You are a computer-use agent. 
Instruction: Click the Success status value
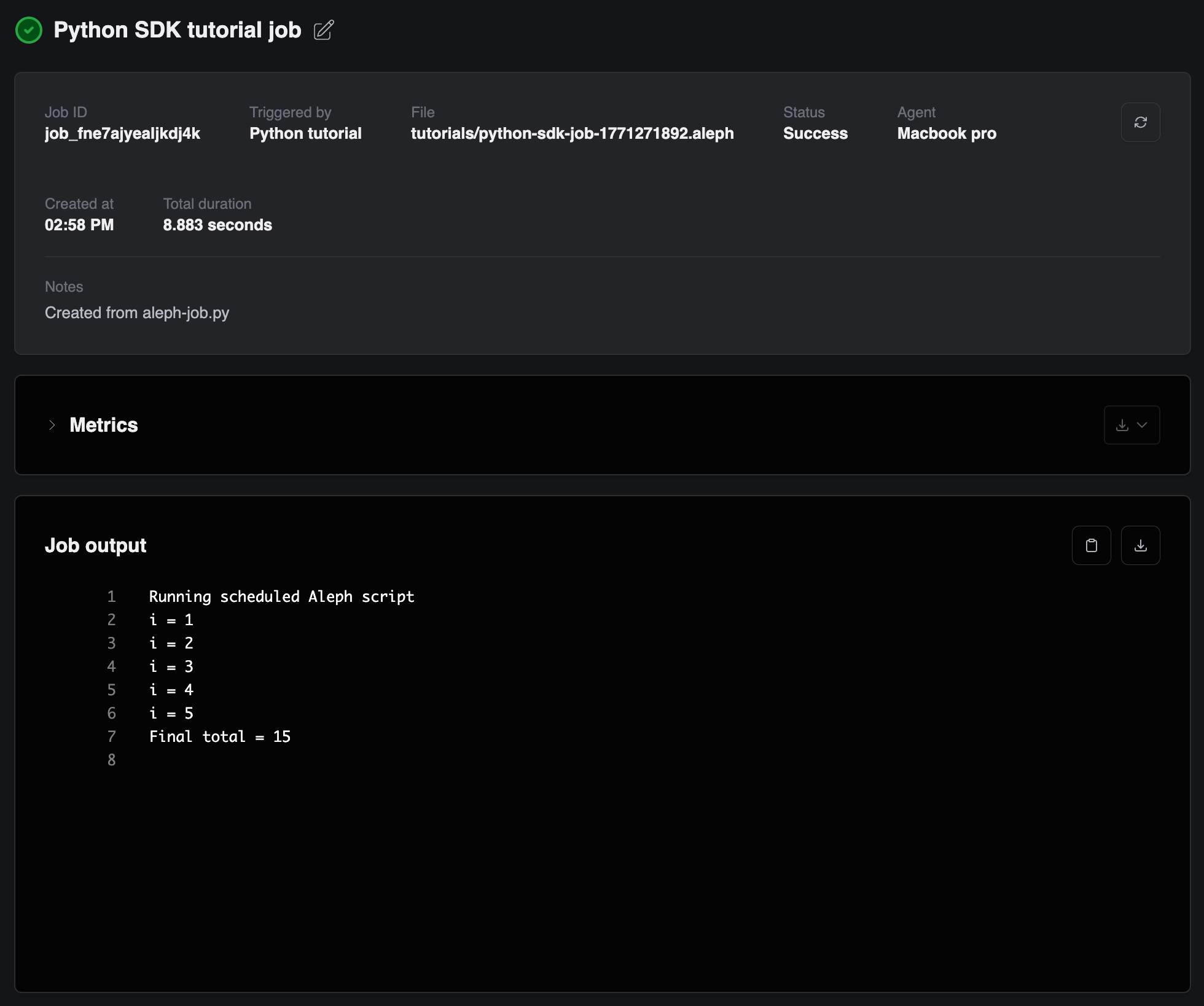tap(815, 133)
